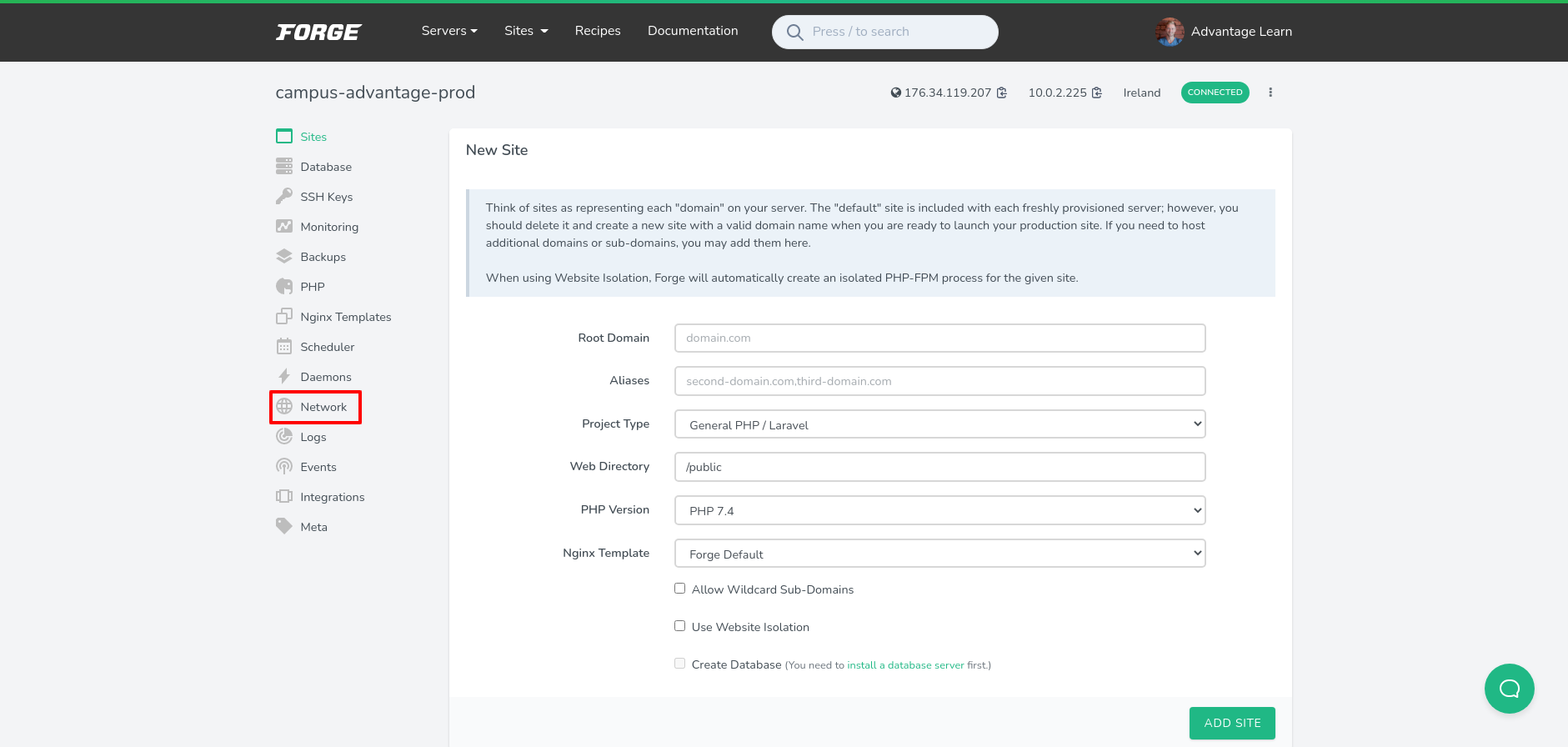Image resolution: width=1568 pixels, height=747 pixels.
Task: Expand the Sites top menu
Action: click(x=526, y=31)
